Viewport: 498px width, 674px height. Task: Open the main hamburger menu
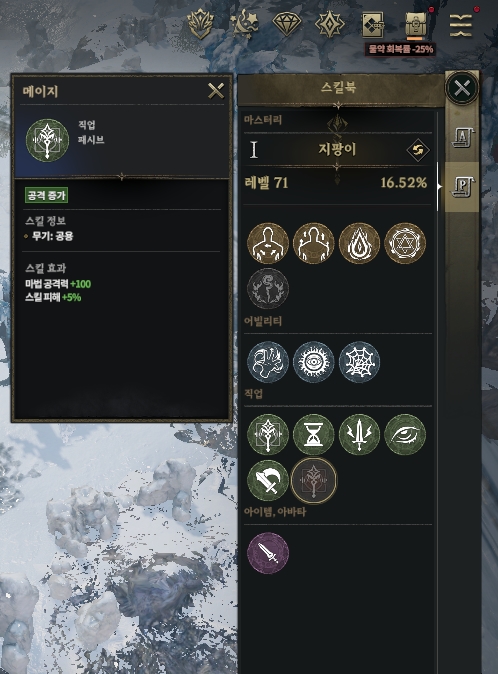(461, 25)
